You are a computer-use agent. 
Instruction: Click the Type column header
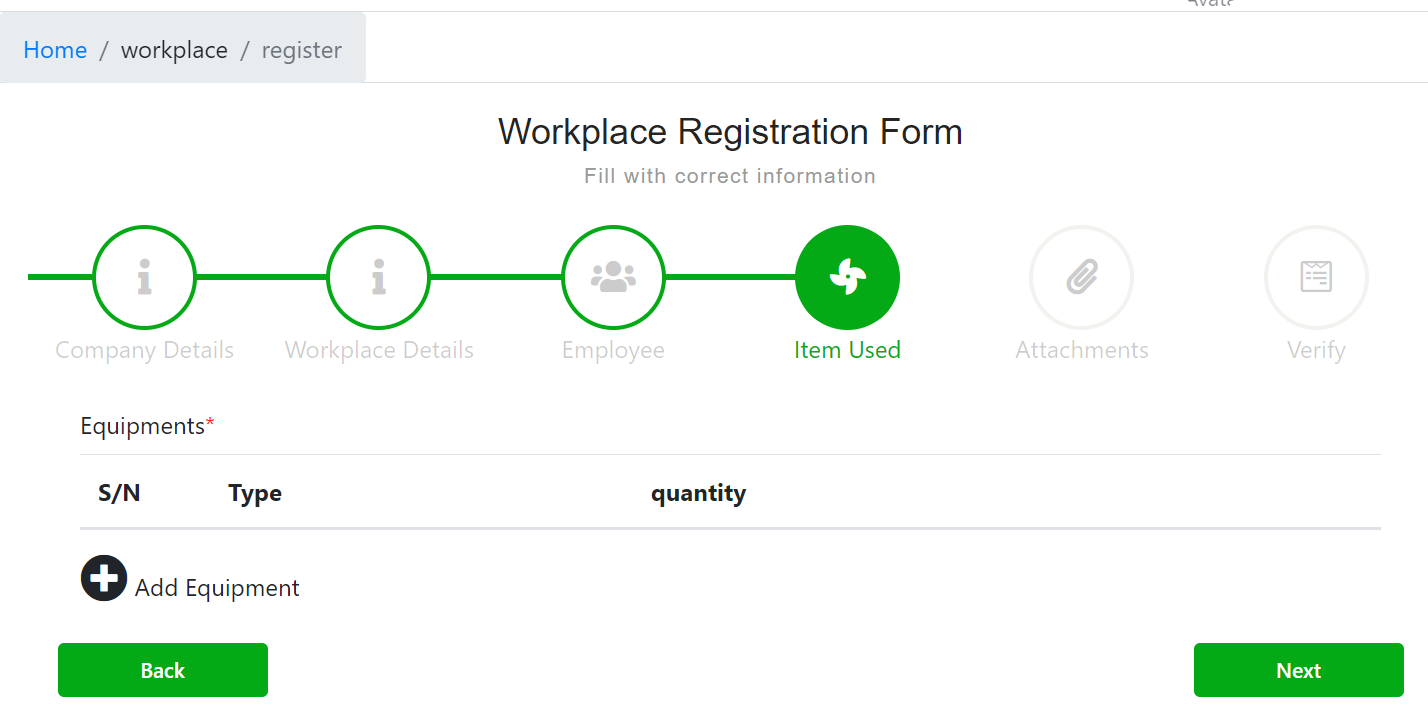[254, 492]
